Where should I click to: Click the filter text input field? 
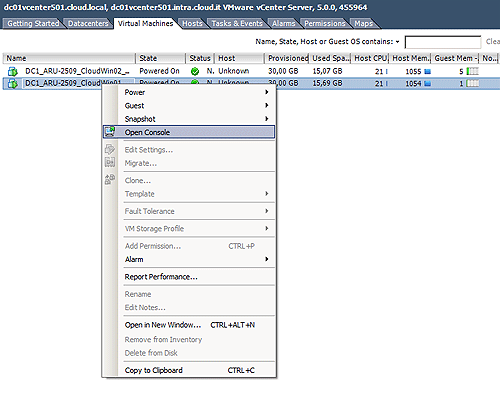443,42
